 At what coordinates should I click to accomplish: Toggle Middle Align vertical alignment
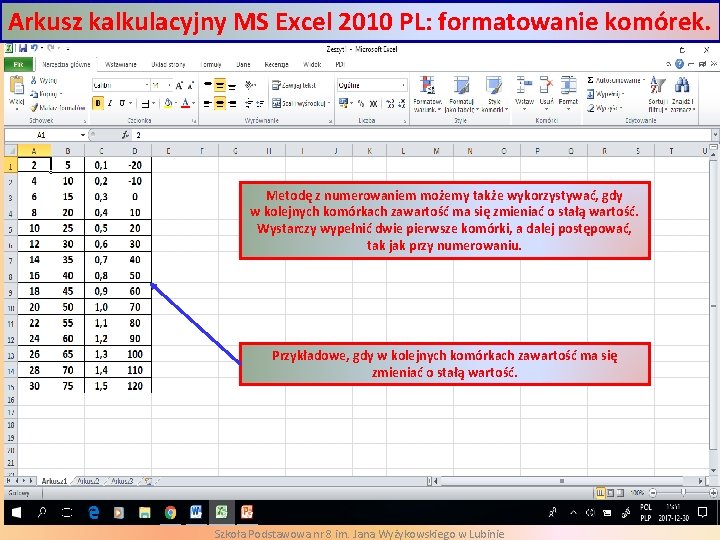pos(220,85)
